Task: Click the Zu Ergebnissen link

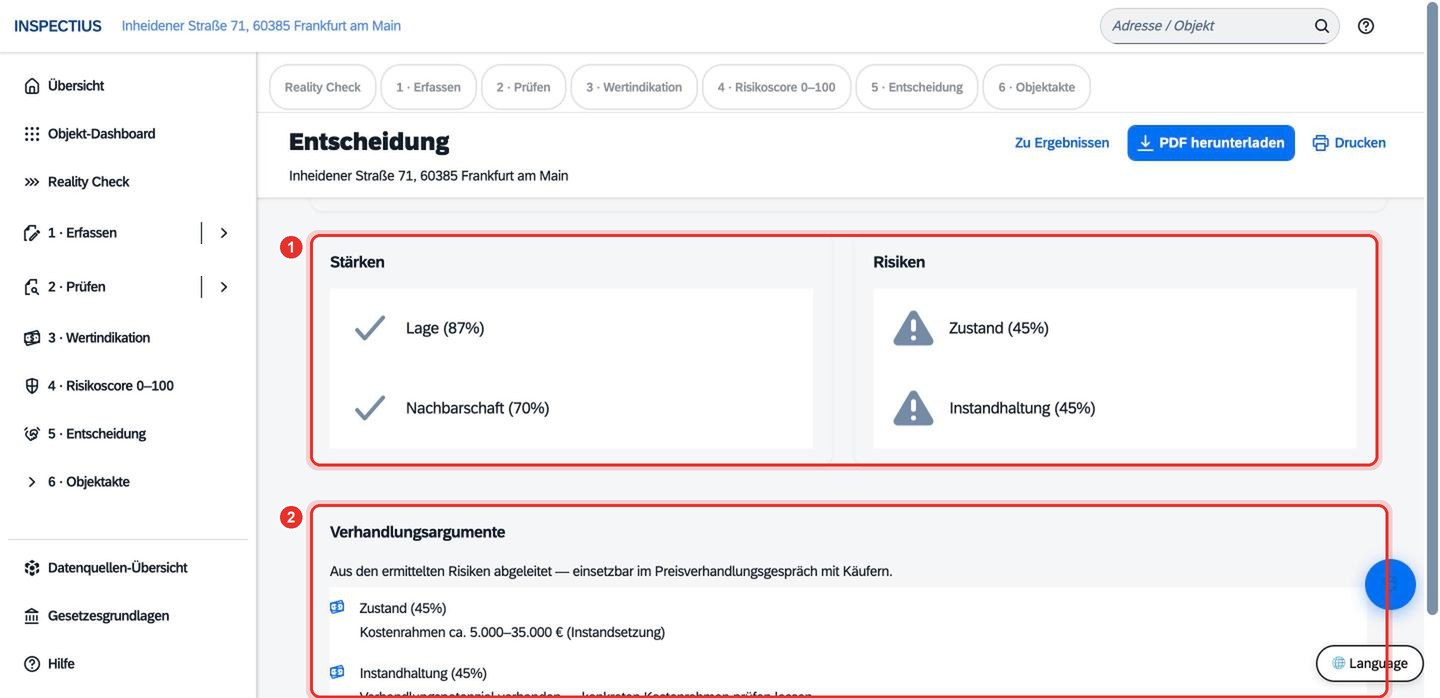Action: pyautogui.click(x=1062, y=143)
